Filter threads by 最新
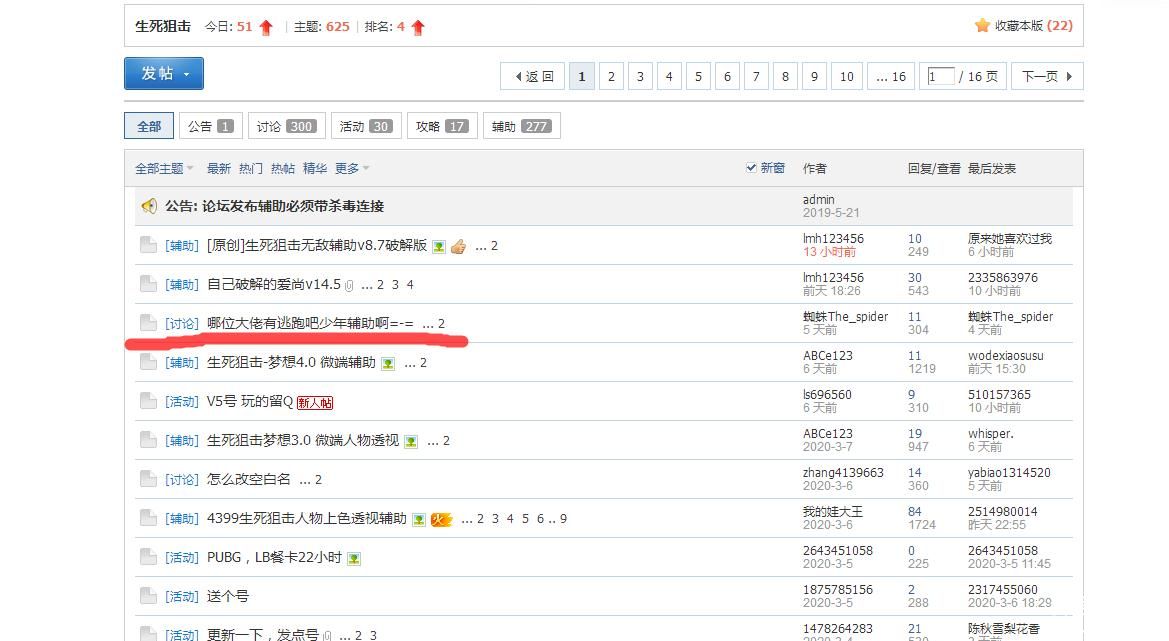 pos(218,168)
